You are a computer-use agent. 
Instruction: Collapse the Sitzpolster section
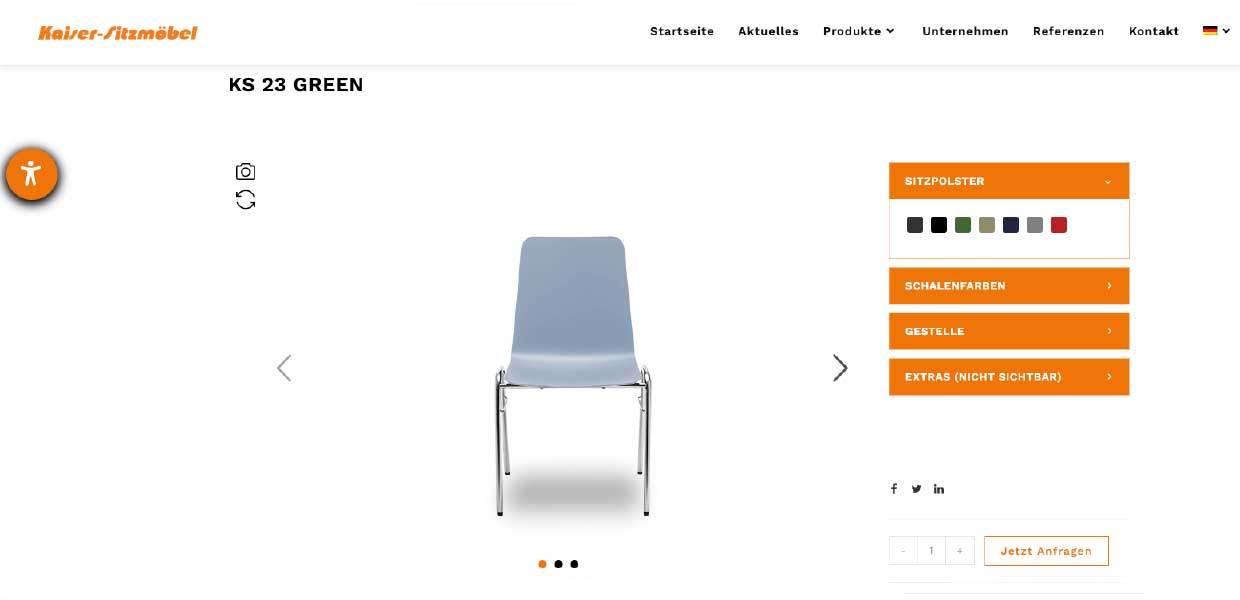pyautogui.click(x=1009, y=181)
